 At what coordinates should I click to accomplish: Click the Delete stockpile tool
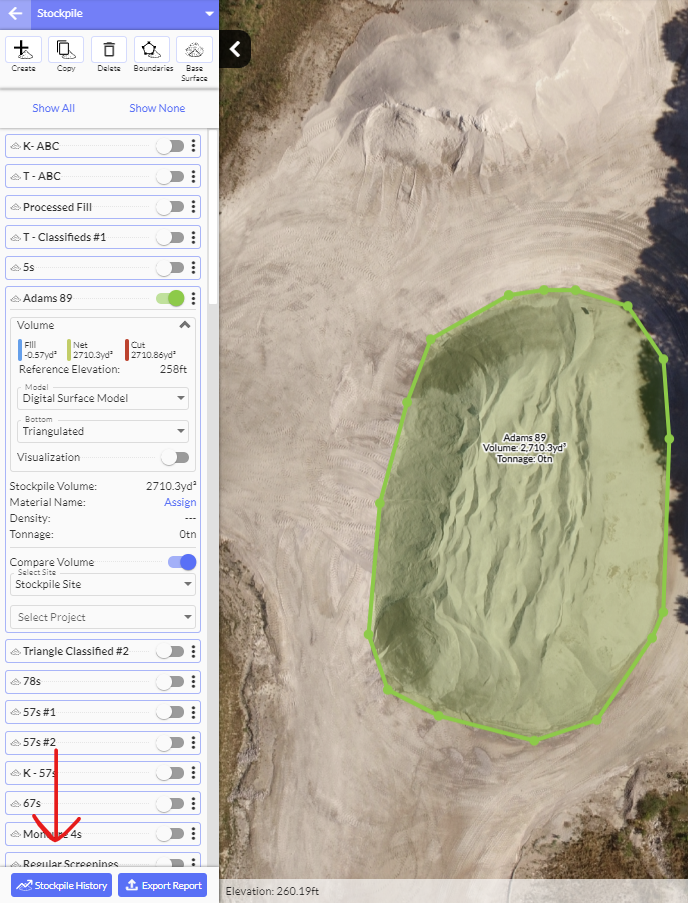pos(109,55)
